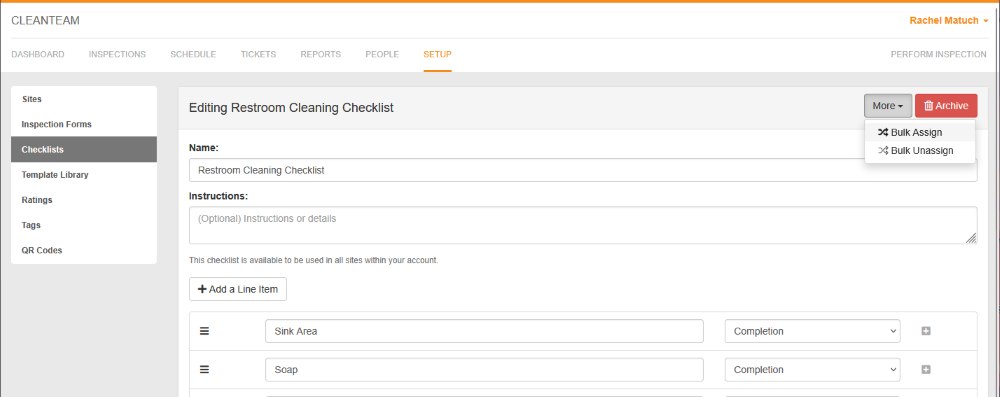
Task: Select Bulk Assign from the menu
Action: pos(920,132)
